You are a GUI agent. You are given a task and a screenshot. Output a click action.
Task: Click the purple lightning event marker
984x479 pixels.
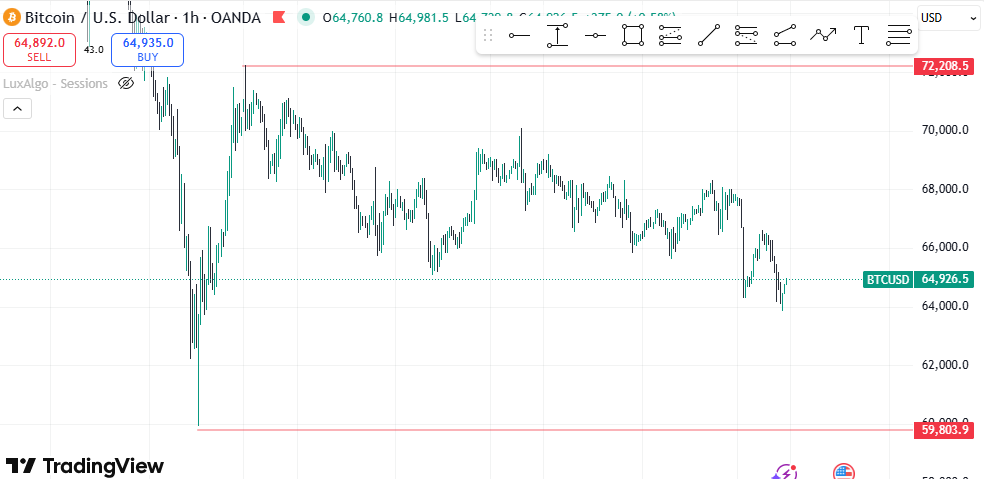tap(784, 472)
